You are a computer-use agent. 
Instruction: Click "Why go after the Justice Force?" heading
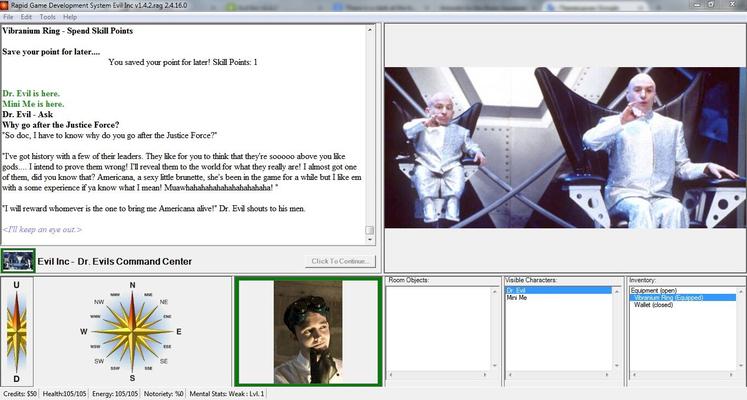coord(61,125)
